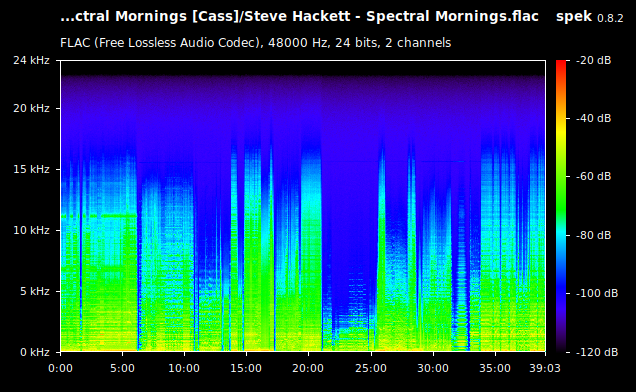636x392 pixels.
Task: Click the 15 kHz frequency axis label
Action: [31, 169]
